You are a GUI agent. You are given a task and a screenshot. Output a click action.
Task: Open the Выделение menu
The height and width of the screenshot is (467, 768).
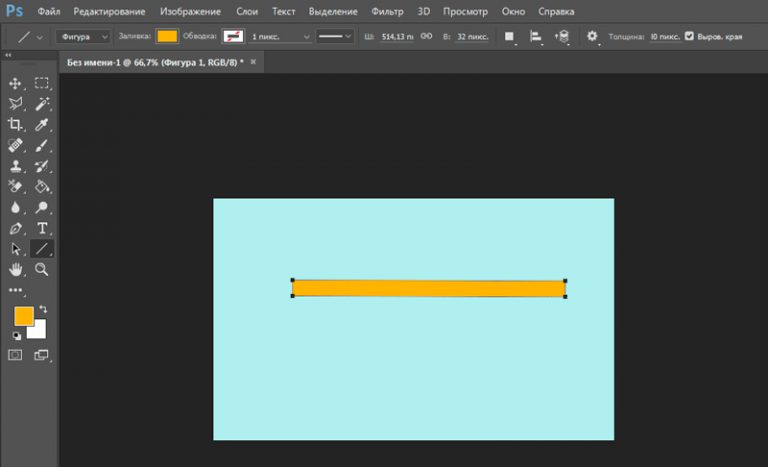[333, 11]
